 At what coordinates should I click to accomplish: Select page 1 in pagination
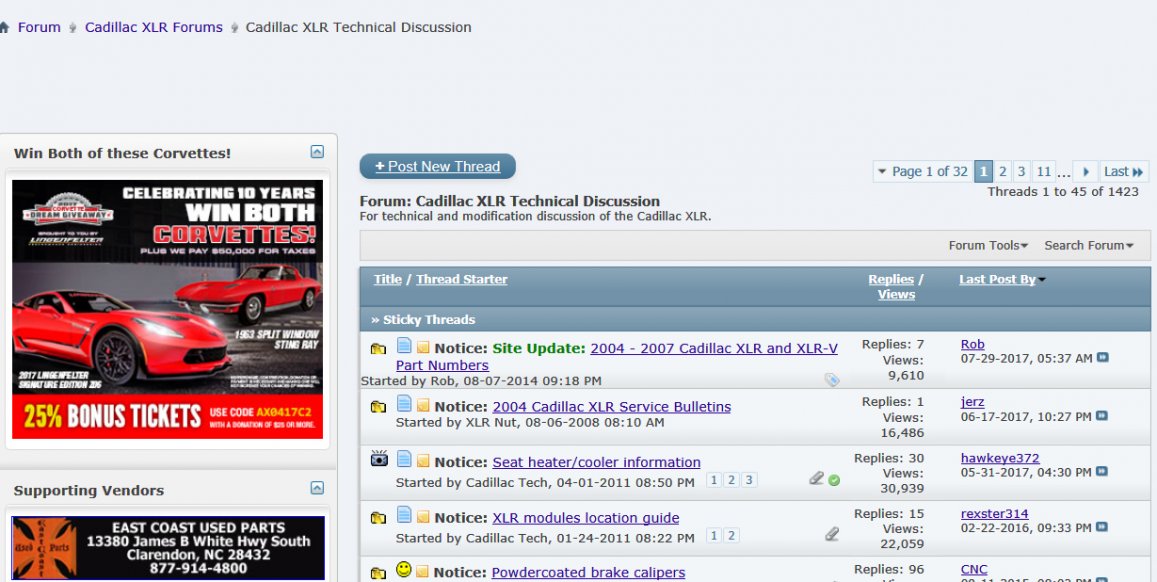click(x=984, y=171)
